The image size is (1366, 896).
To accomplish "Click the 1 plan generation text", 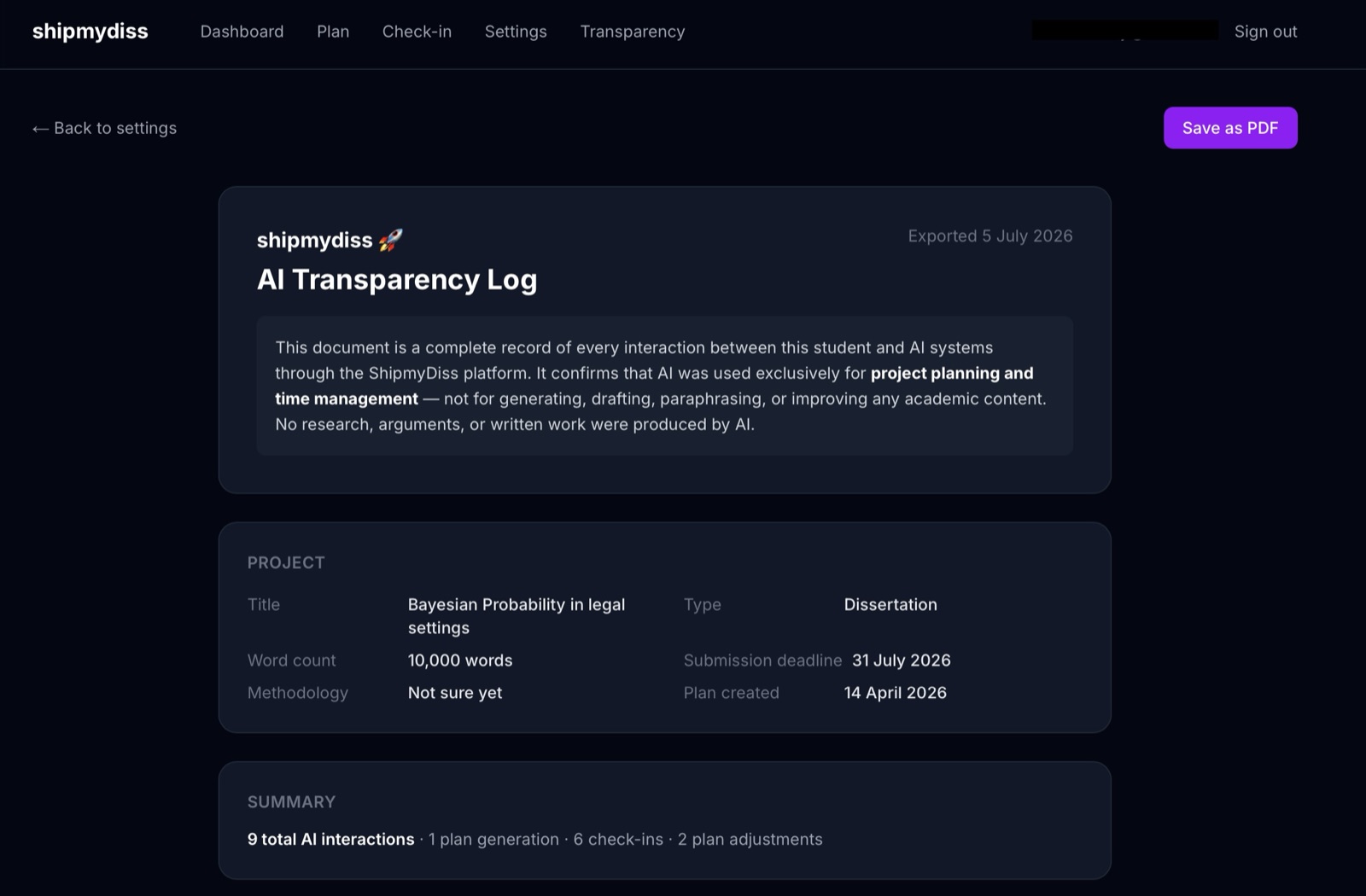I will coord(493,840).
